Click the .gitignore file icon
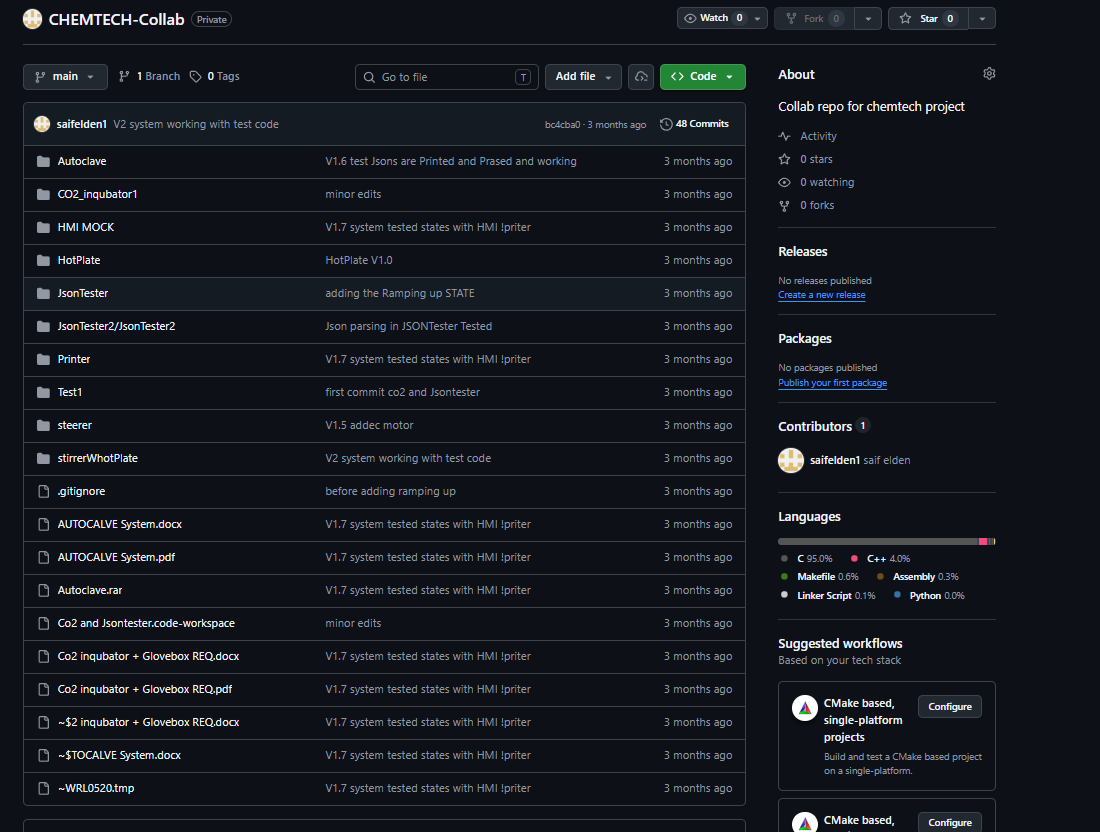1100x832 pixels. [43, 491]
